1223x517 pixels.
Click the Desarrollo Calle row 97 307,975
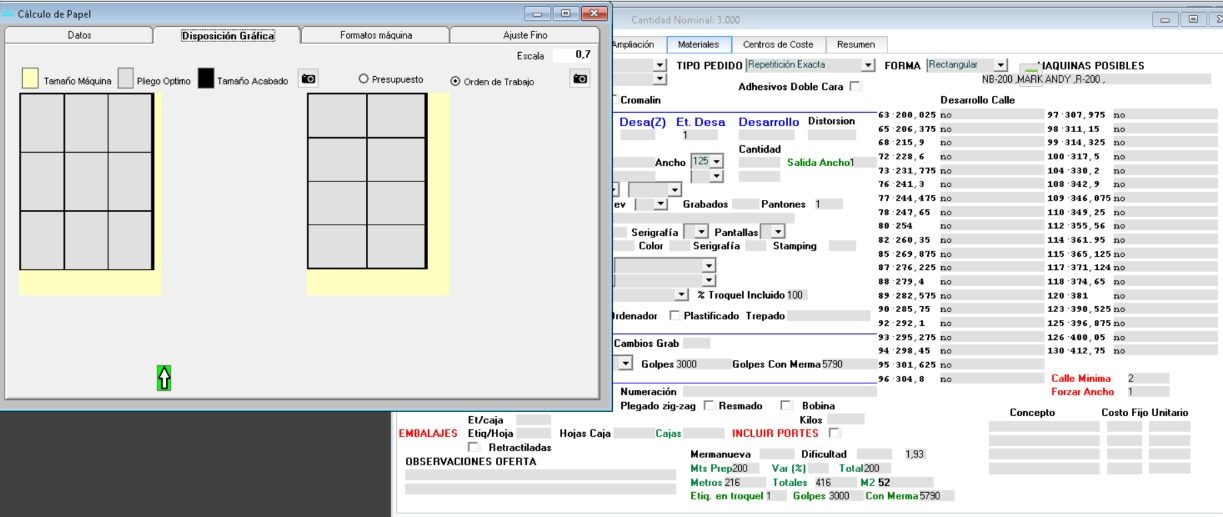pos(1132,115)
